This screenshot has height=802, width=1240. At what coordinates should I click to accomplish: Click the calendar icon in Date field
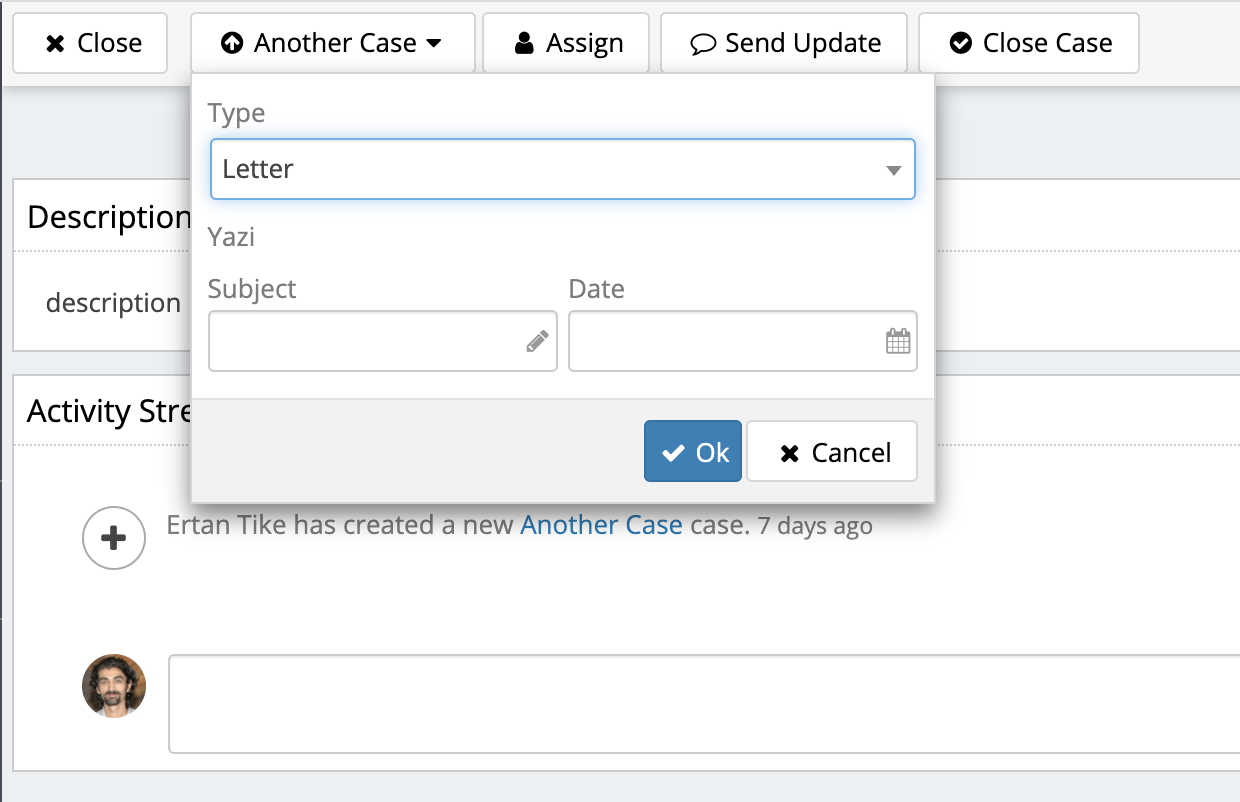click(898, 341)
